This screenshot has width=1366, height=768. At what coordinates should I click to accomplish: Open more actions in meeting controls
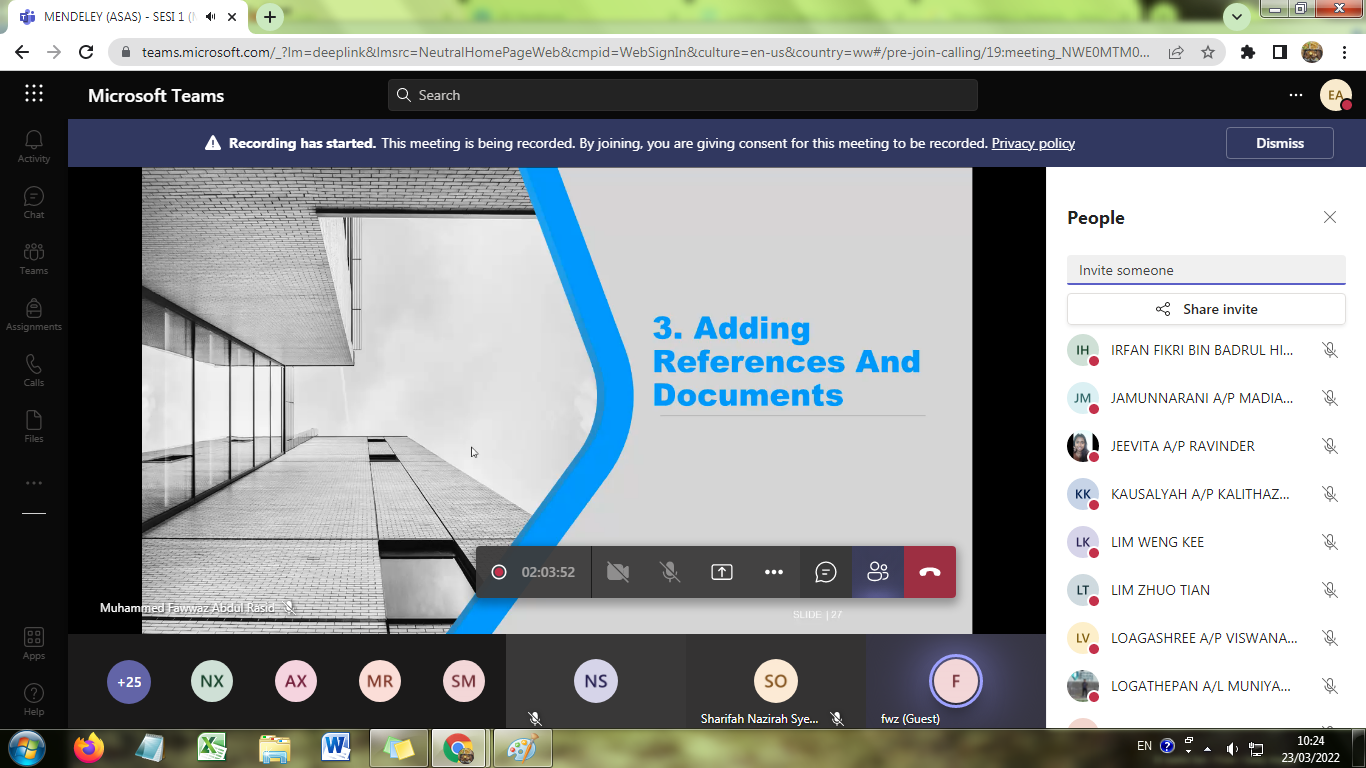pyautogui.click(x=774, y=572)
